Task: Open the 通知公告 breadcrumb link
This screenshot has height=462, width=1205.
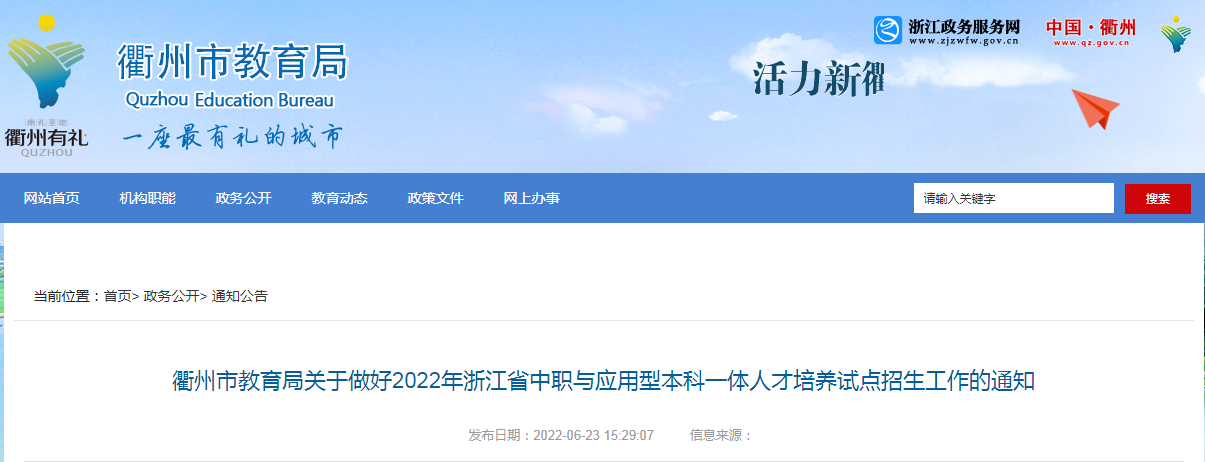Action: tap(240, 296)
